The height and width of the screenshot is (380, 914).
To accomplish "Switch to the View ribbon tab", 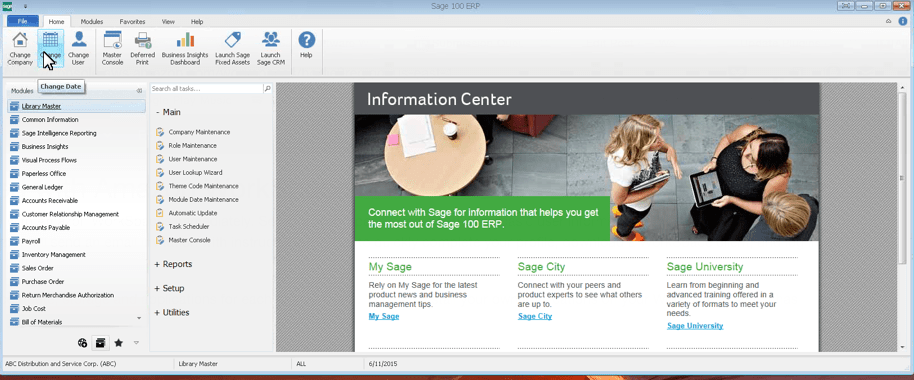I will pyautogui.click(x=168, y=22).
